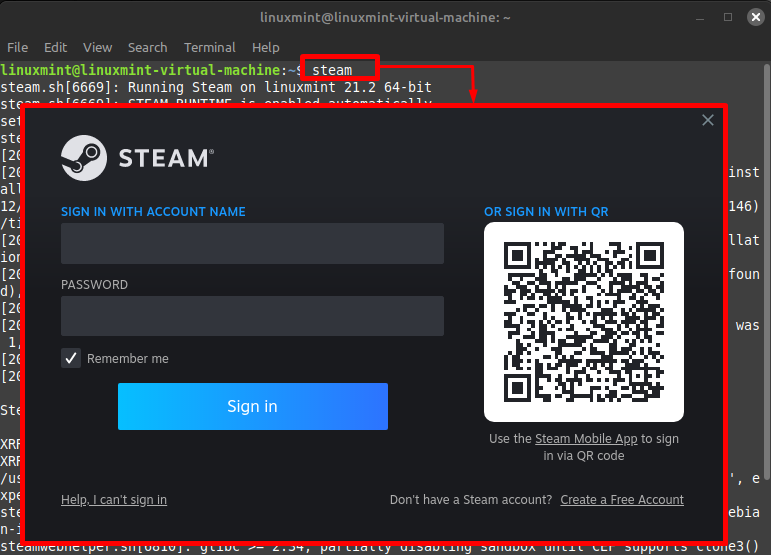
Task: Click the Steam logo icon
Action: coord(84,158)
